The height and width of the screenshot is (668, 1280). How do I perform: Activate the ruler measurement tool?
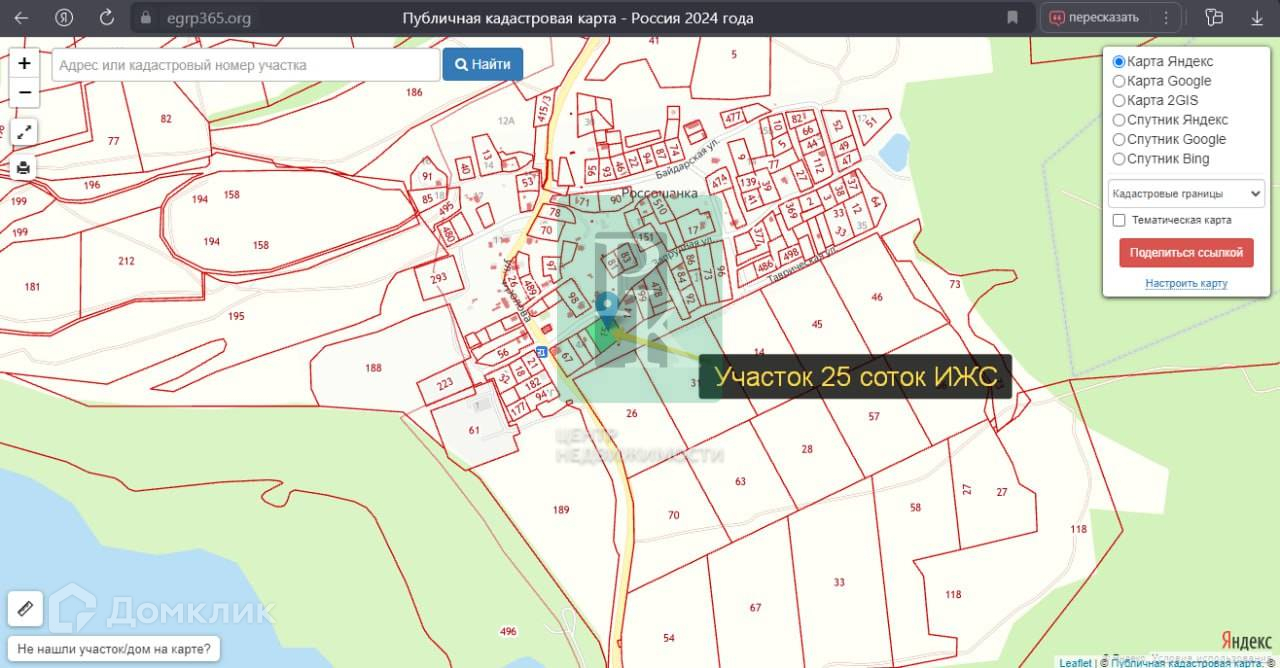[x=25, y=607]
